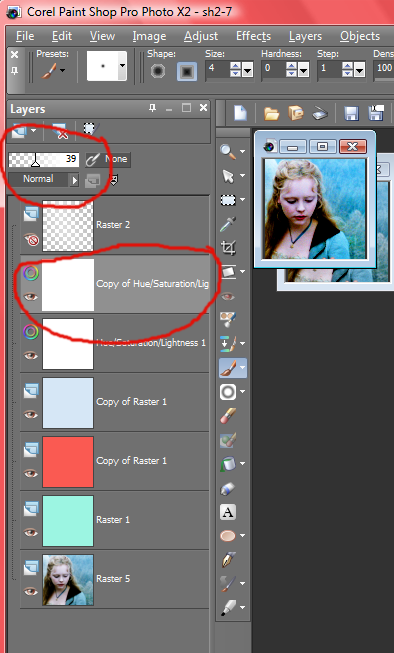Pick the Flood Fill bucket tool
The image size is (394, 653).
[228, 463]
